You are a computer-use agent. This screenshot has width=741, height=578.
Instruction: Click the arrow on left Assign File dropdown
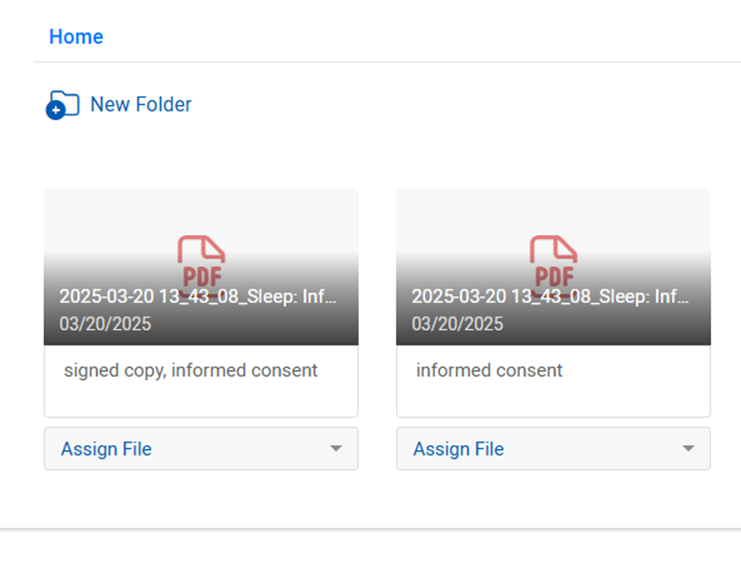coord(336,448)
